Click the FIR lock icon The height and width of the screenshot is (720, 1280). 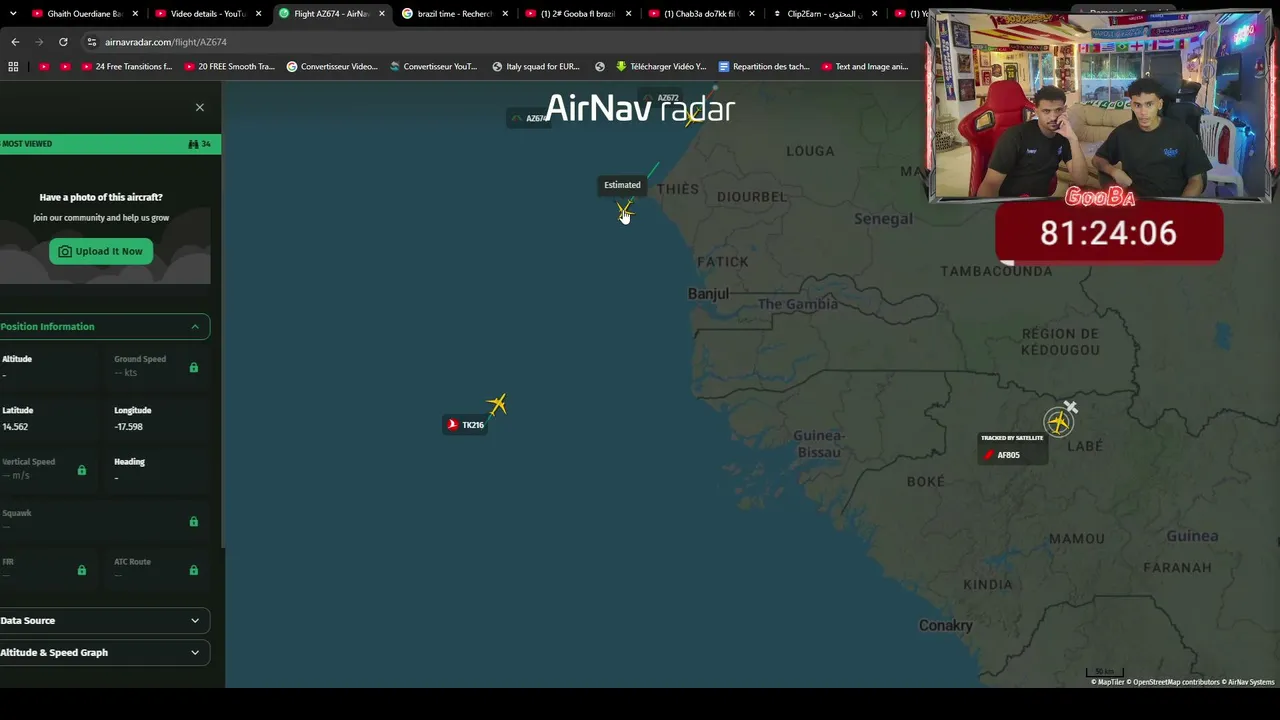click(x=82, y=570)
